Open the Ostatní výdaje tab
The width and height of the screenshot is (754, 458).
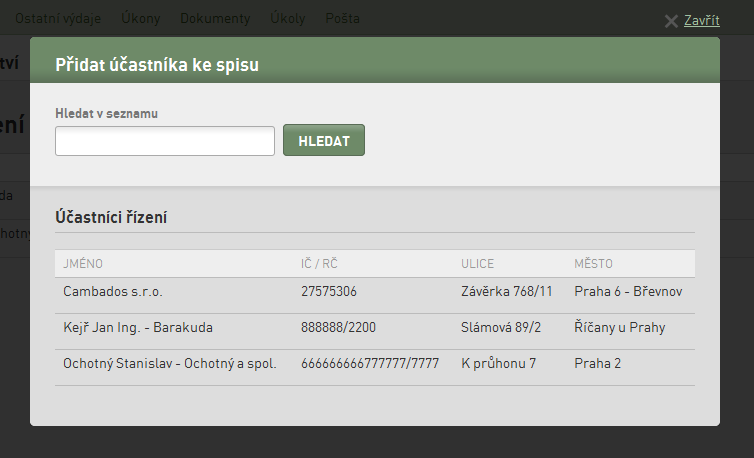pyautogui.click(x=58, y=18)
